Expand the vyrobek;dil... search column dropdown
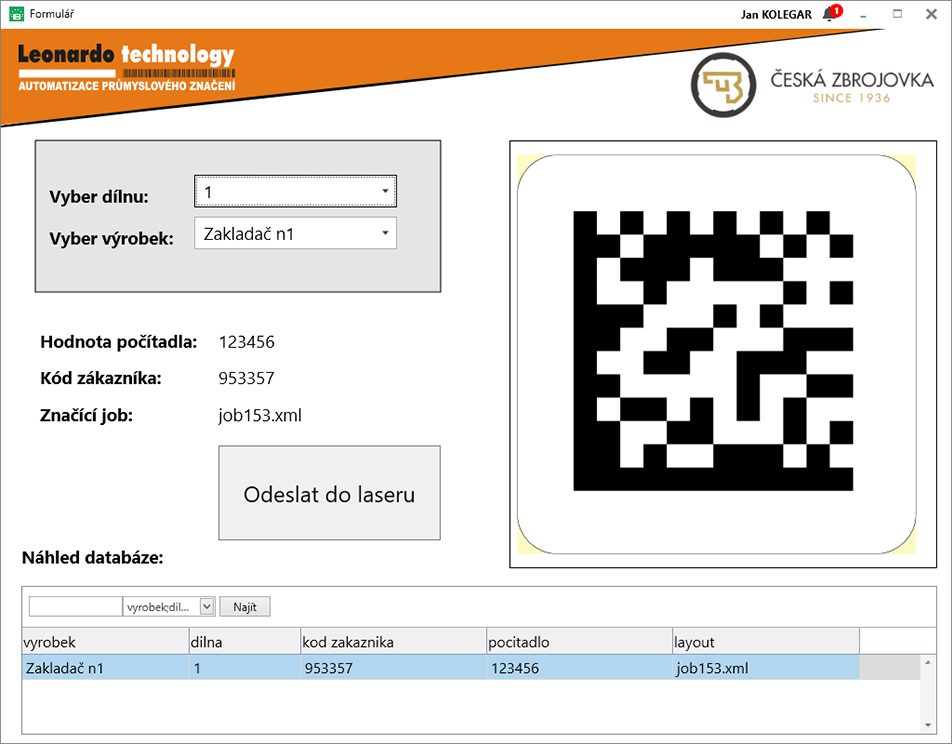This screenshot has width=952, height=744. point(207,606)
